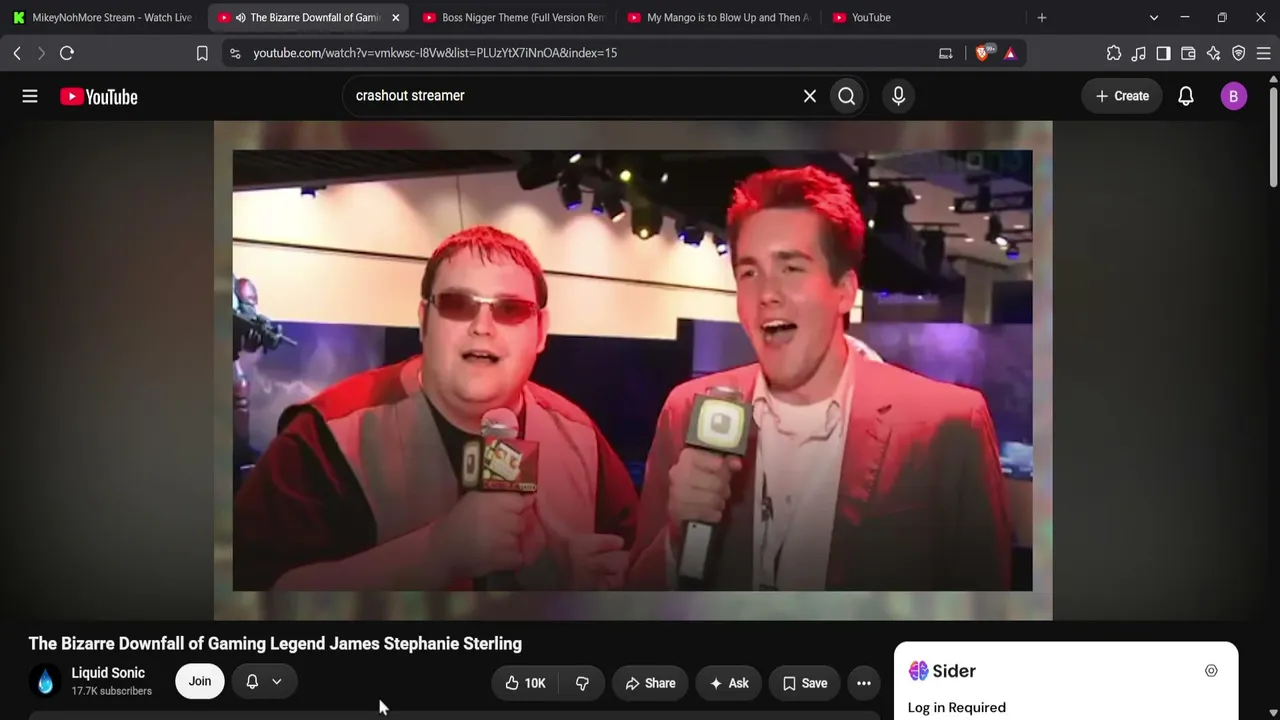Image resolution: width=1280 pixels, height=720 pixels.
Task: Dislike the video with thumbs down
Action: [582, 683]
